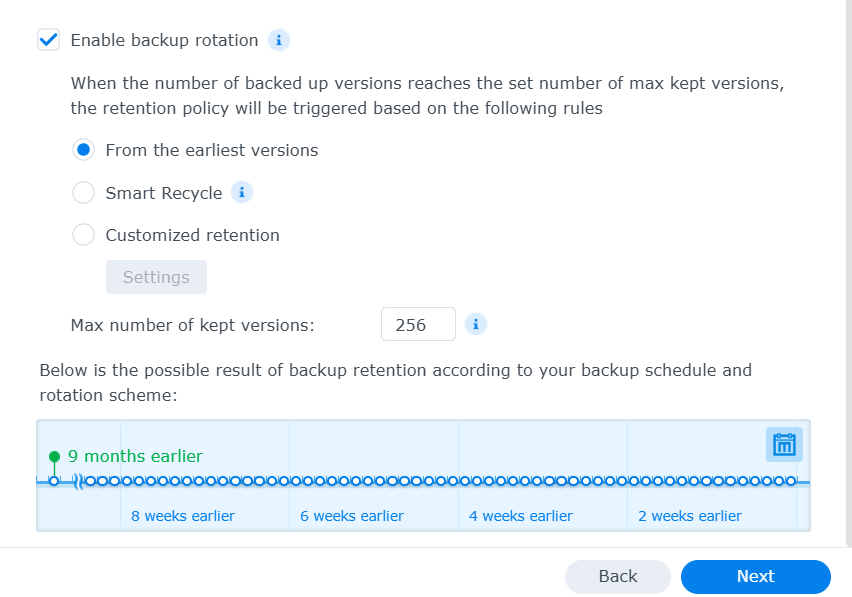
Task: Click the 2 weeks earlier timeline label
Action: (690, 516)
